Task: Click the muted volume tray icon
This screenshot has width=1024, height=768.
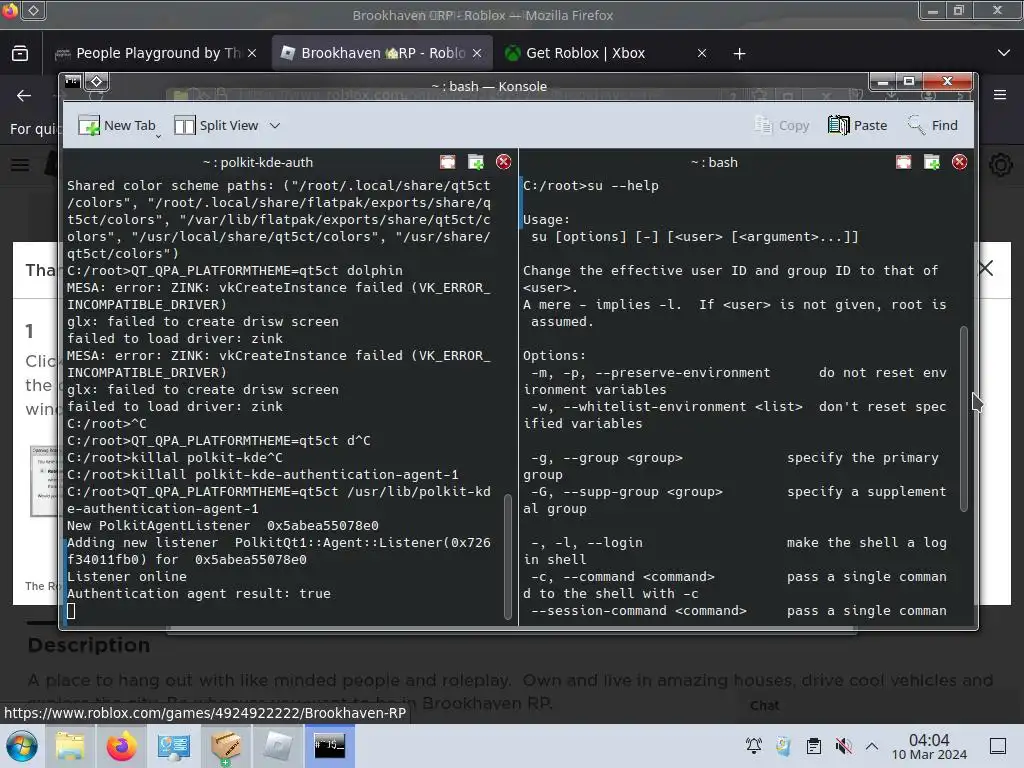Action: pyautogui.click(x=843, y=746)
